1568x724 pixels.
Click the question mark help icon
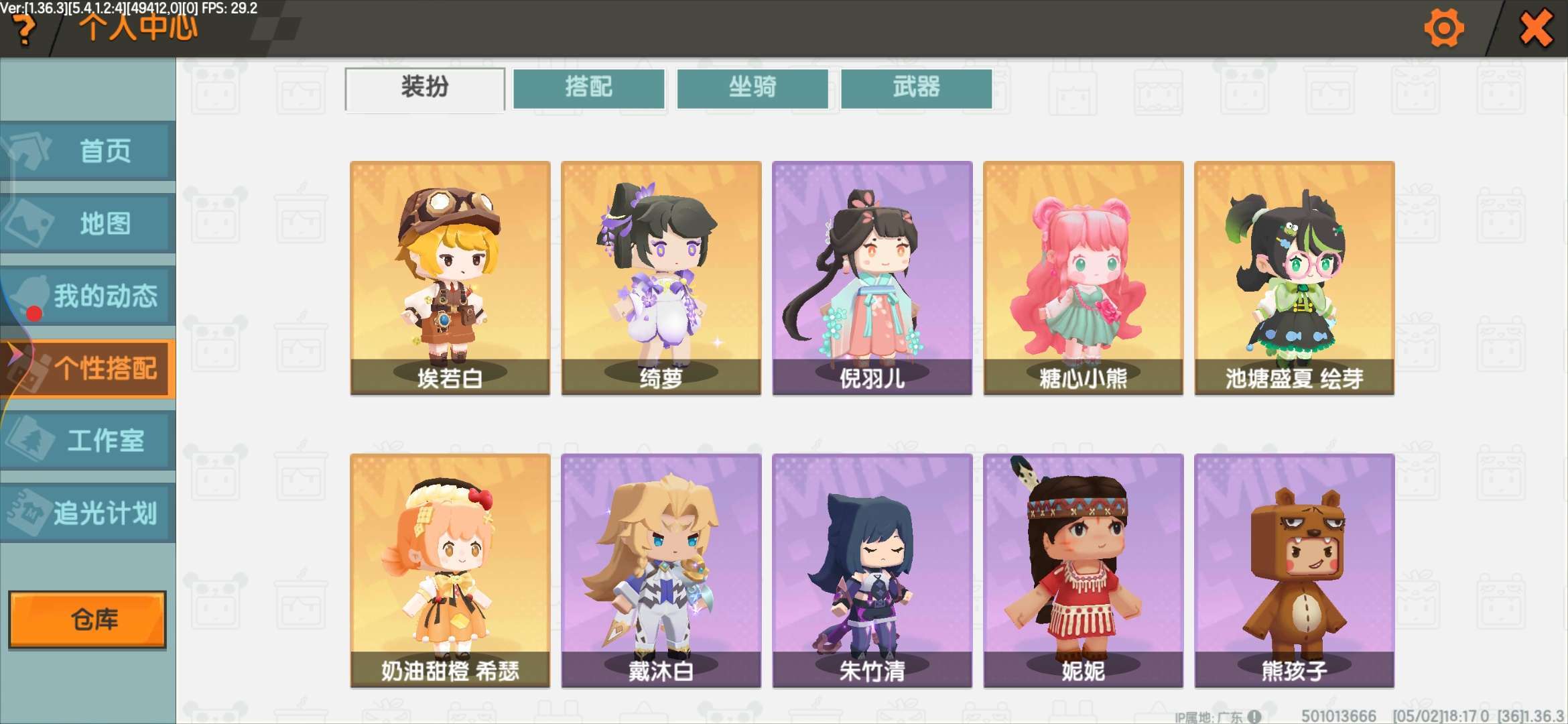[x=25, y=29]
